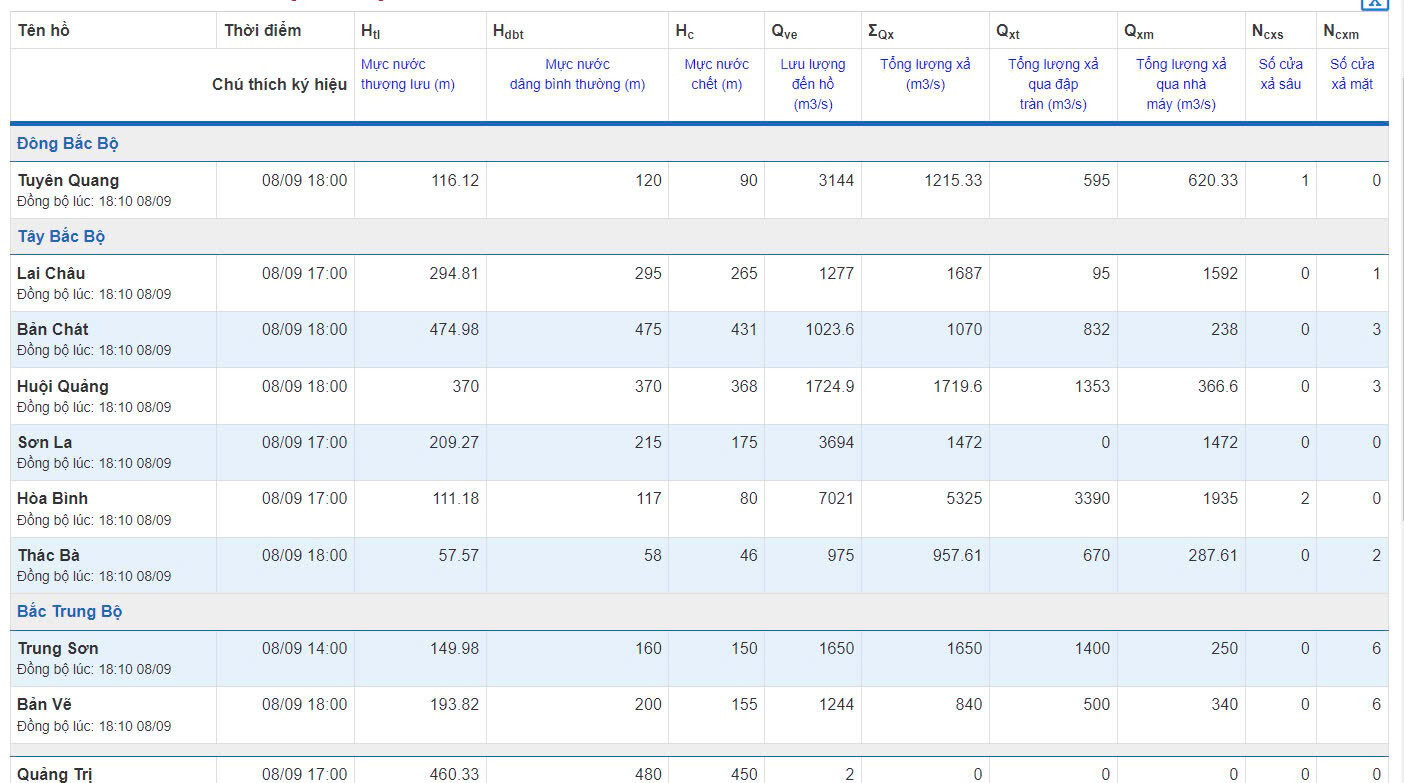The width and height of the screenshot is (1404, 783).
Task: Click Bản Vẽ upstream level 193.82
Action: click(x=455, y=705)
